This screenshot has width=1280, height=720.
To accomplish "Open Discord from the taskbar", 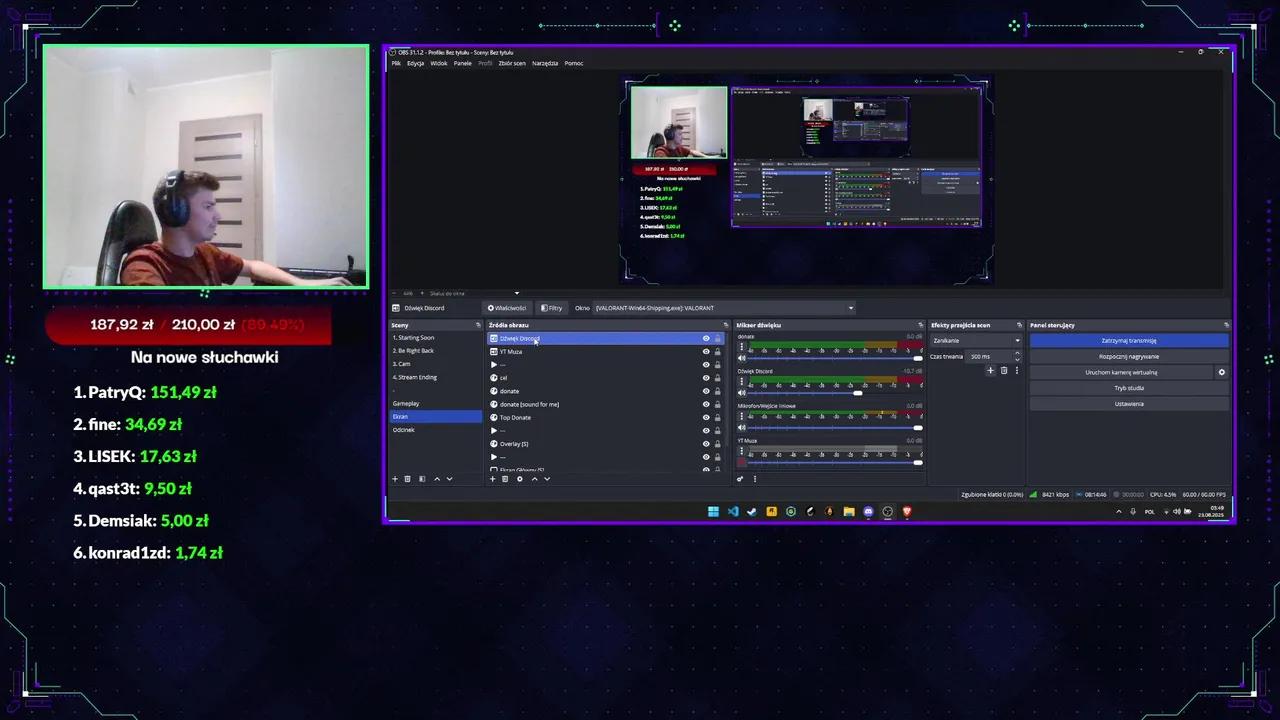I will click(x=868, y=512).
